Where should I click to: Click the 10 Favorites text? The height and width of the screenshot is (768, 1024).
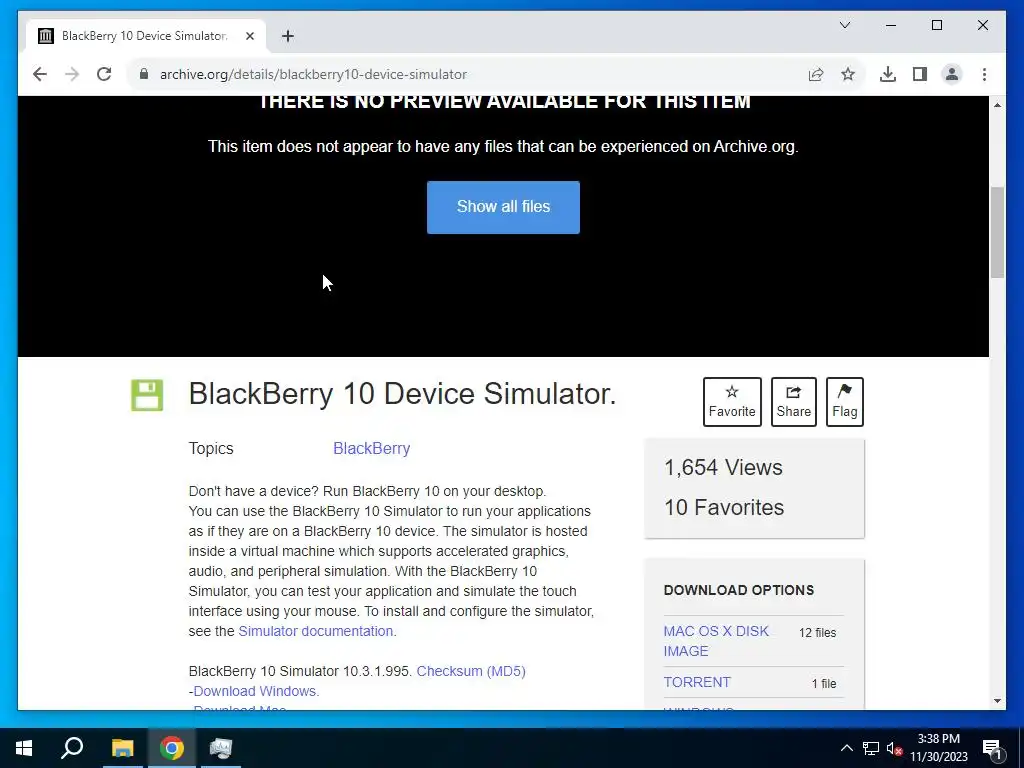pos(724,507)
